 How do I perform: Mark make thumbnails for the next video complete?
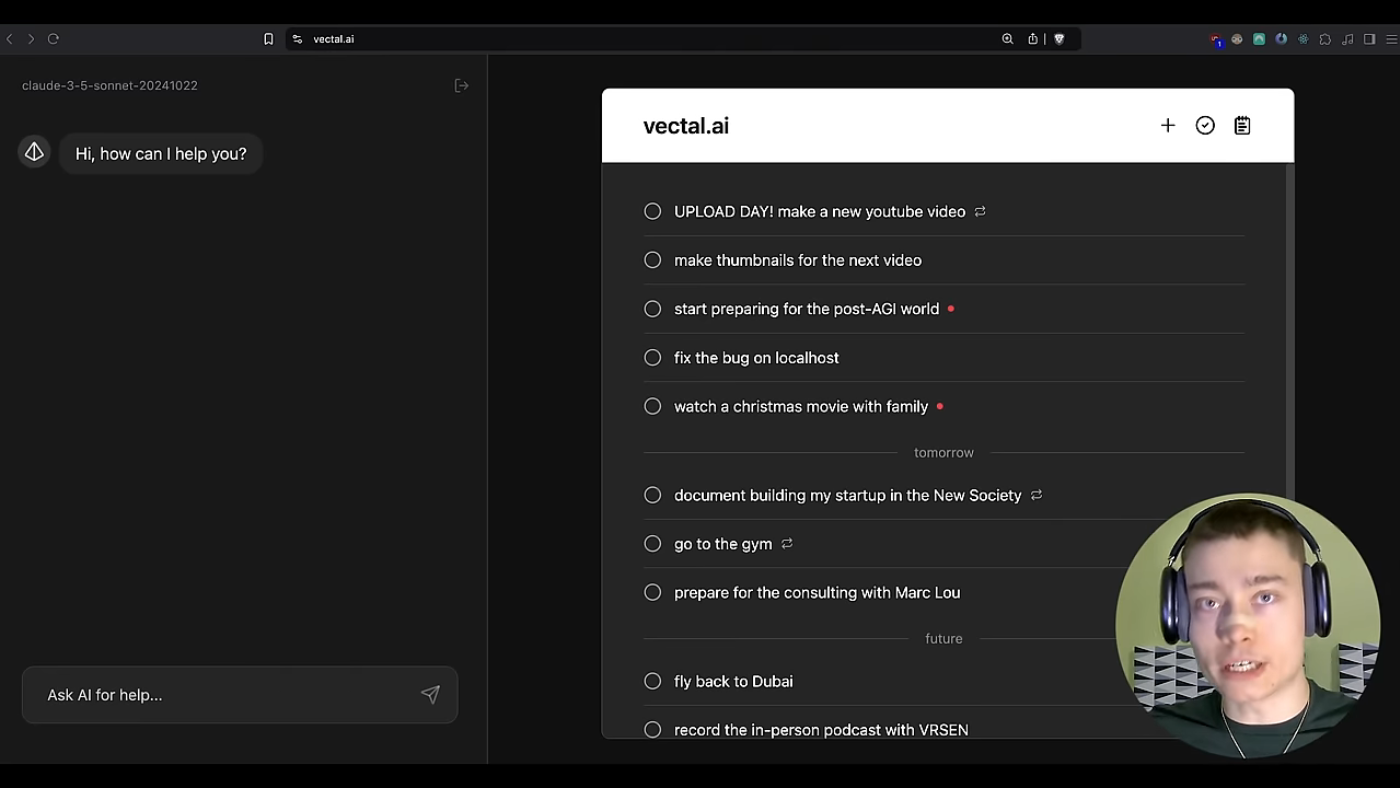(653, 260)
